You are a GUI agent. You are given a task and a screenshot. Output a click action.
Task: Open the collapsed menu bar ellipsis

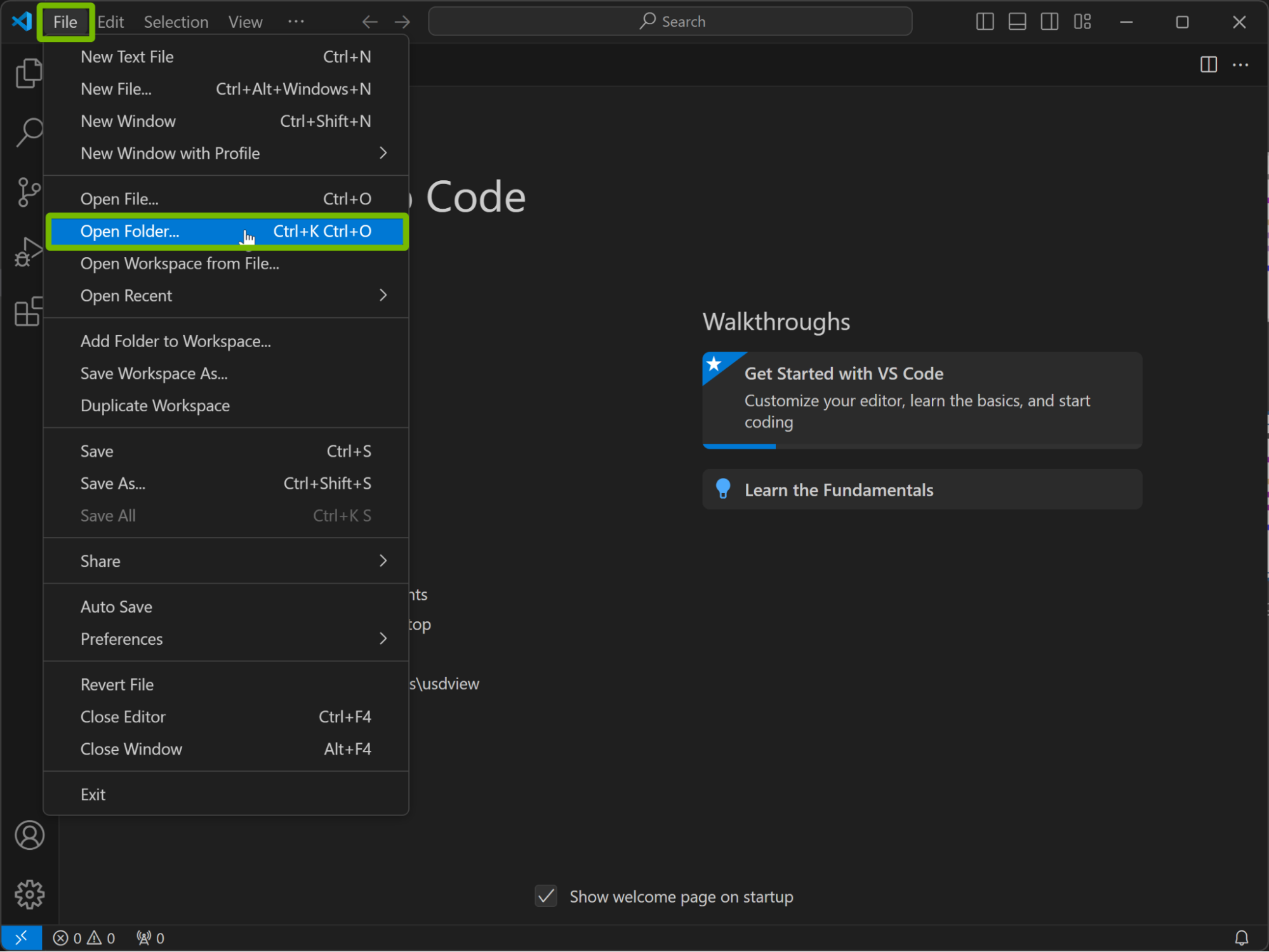[x=296, y=22]
